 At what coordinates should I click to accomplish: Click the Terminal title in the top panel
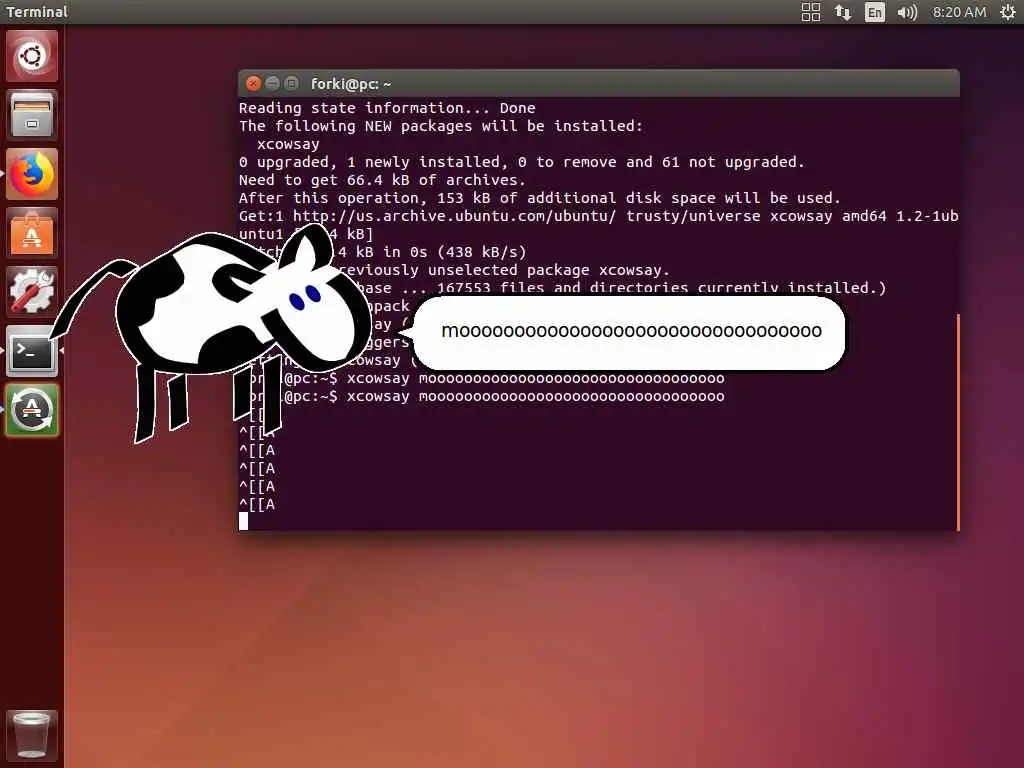[x=37, y=12]
